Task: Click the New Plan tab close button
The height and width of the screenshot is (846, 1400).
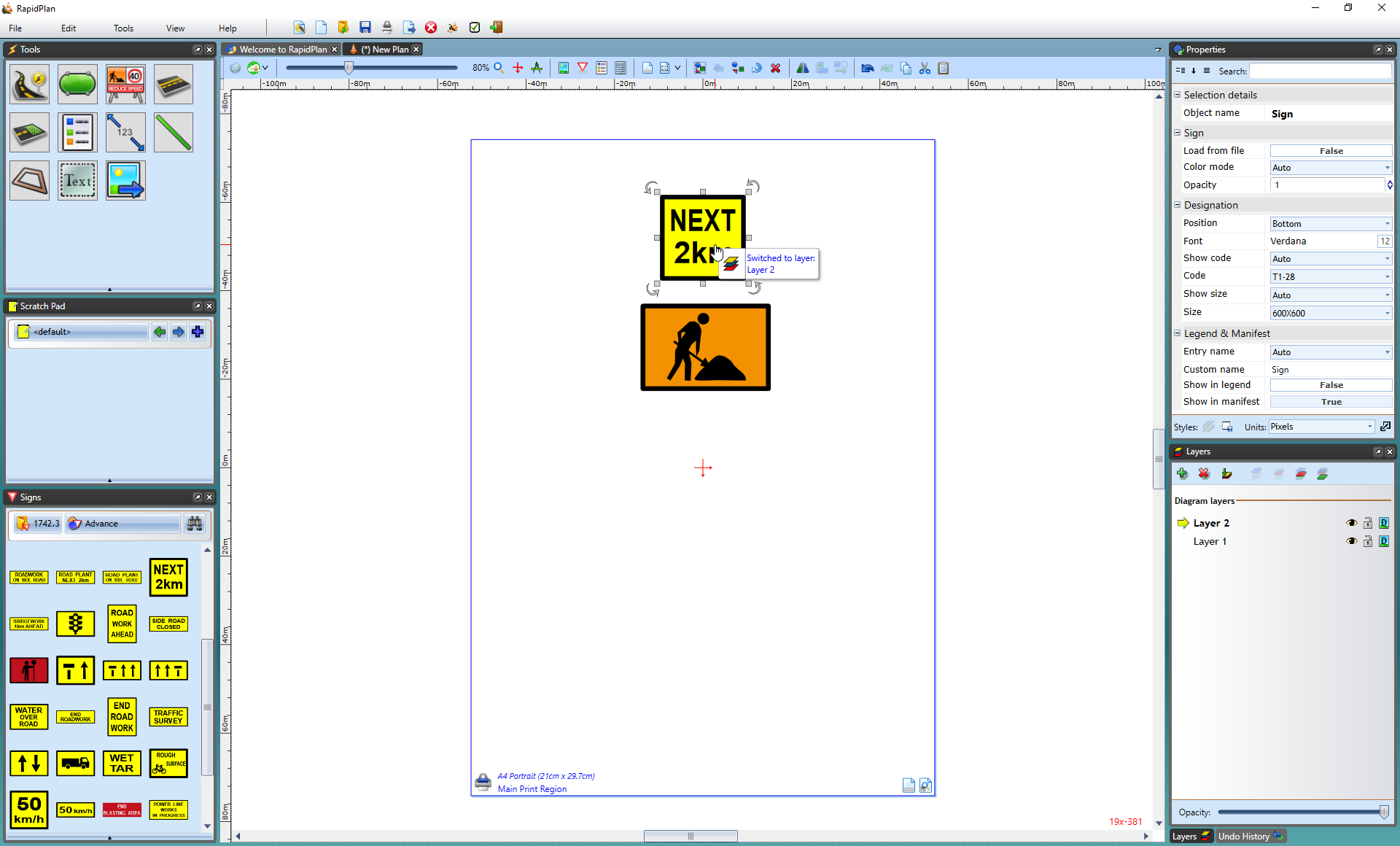Action: pos(416,49)
